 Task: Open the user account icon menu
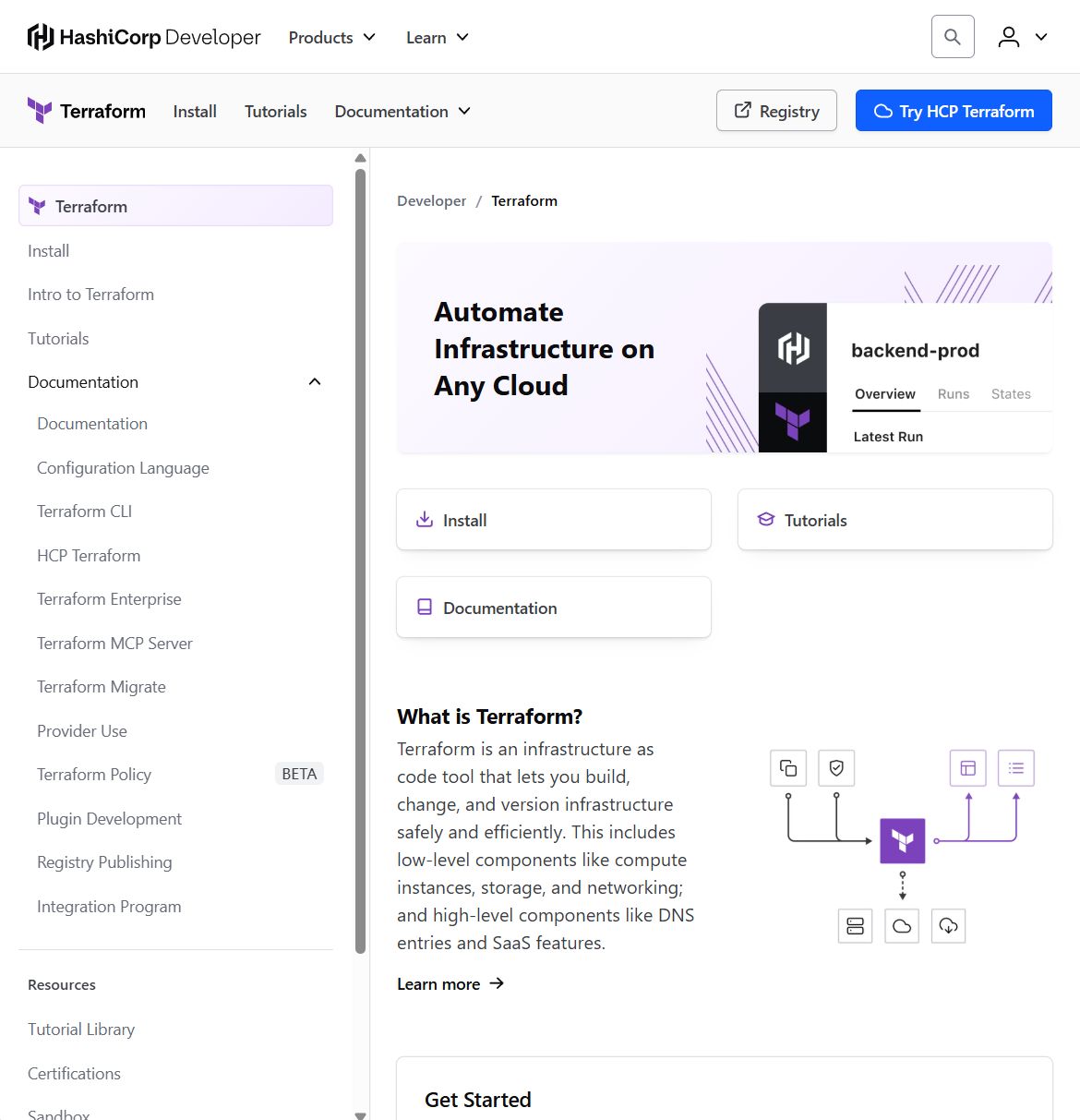coord(1009,37)
